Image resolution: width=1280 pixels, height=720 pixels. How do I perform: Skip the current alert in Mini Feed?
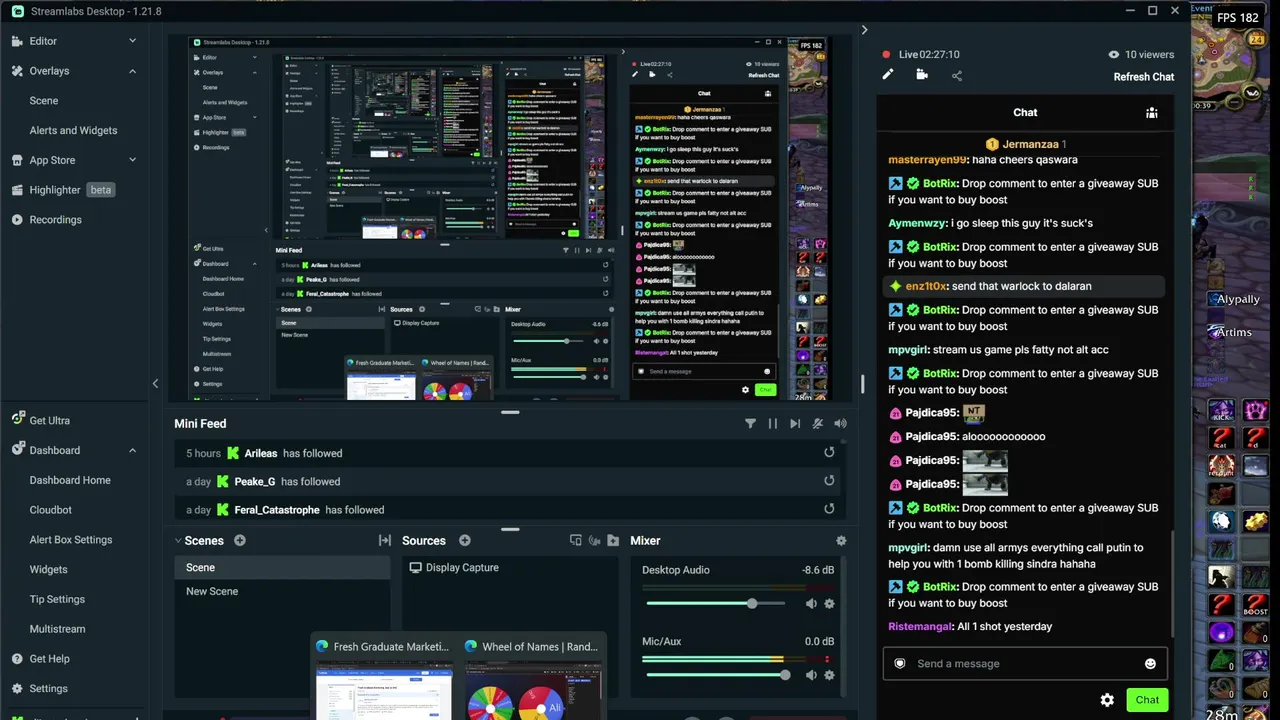click(x=795, y=424)
